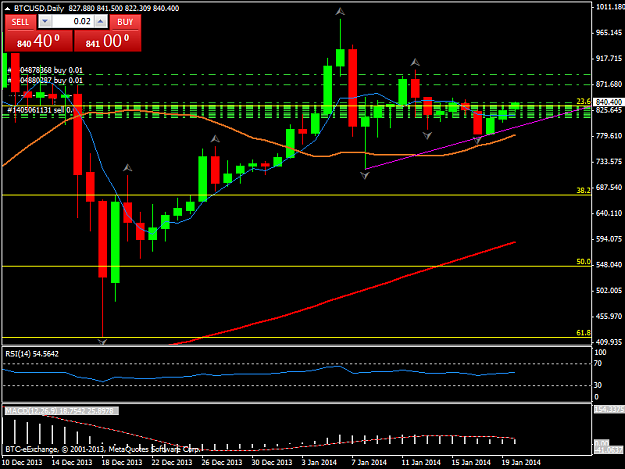The height and width of the screenshot is (469, 625).
Task: Click the 840.40 sell price tile
Action: (39, 41)
